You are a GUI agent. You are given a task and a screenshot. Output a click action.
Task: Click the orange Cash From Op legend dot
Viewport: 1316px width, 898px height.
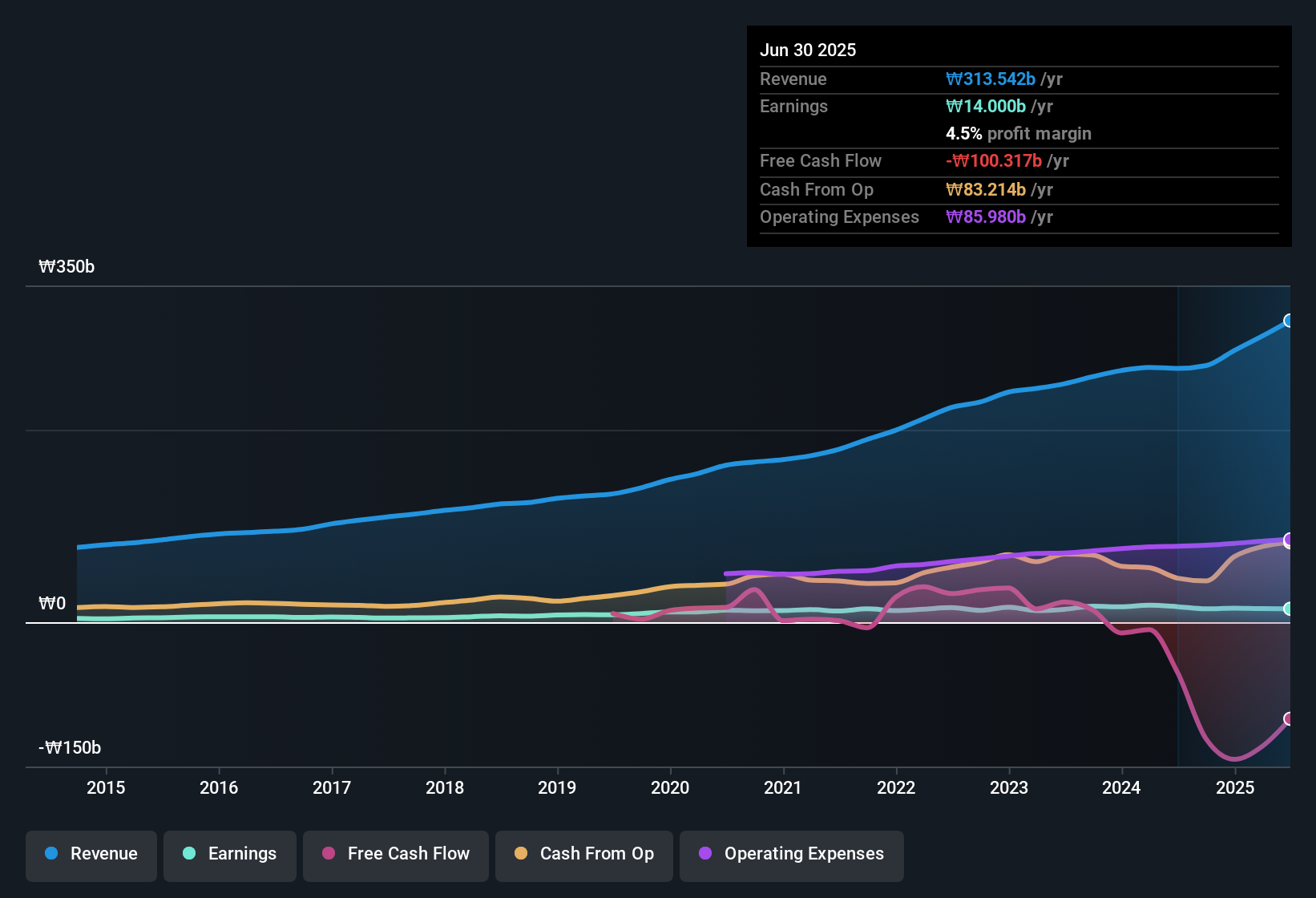click(520, 854)
